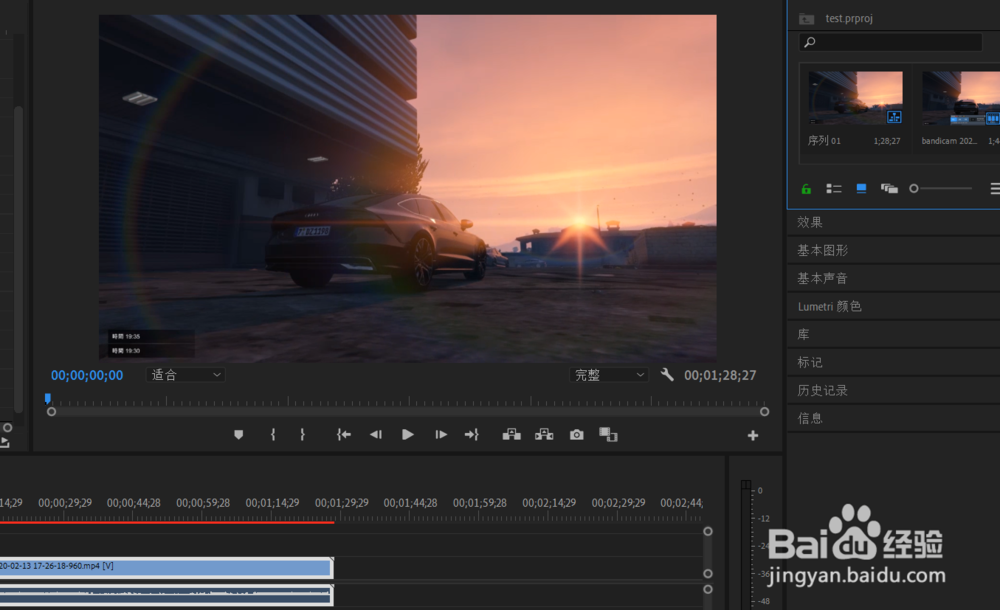Viewport: 1000px width, 610px height.
Task: Click the test.prproj bin label
Action: click(x=849, y=19)
